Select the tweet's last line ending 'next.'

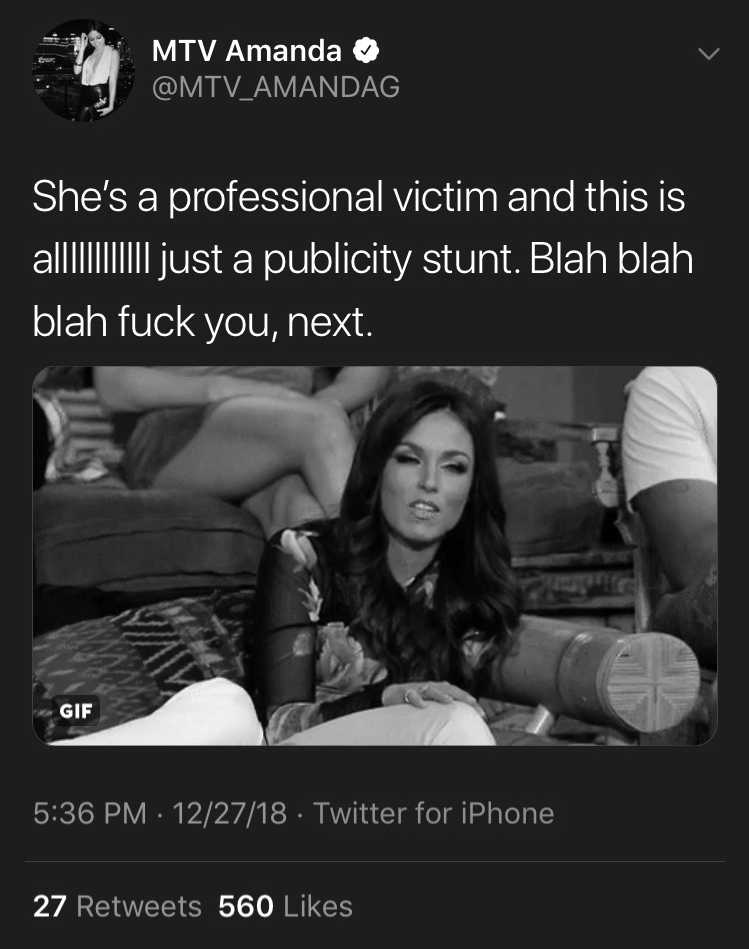[x=203, y=321]
